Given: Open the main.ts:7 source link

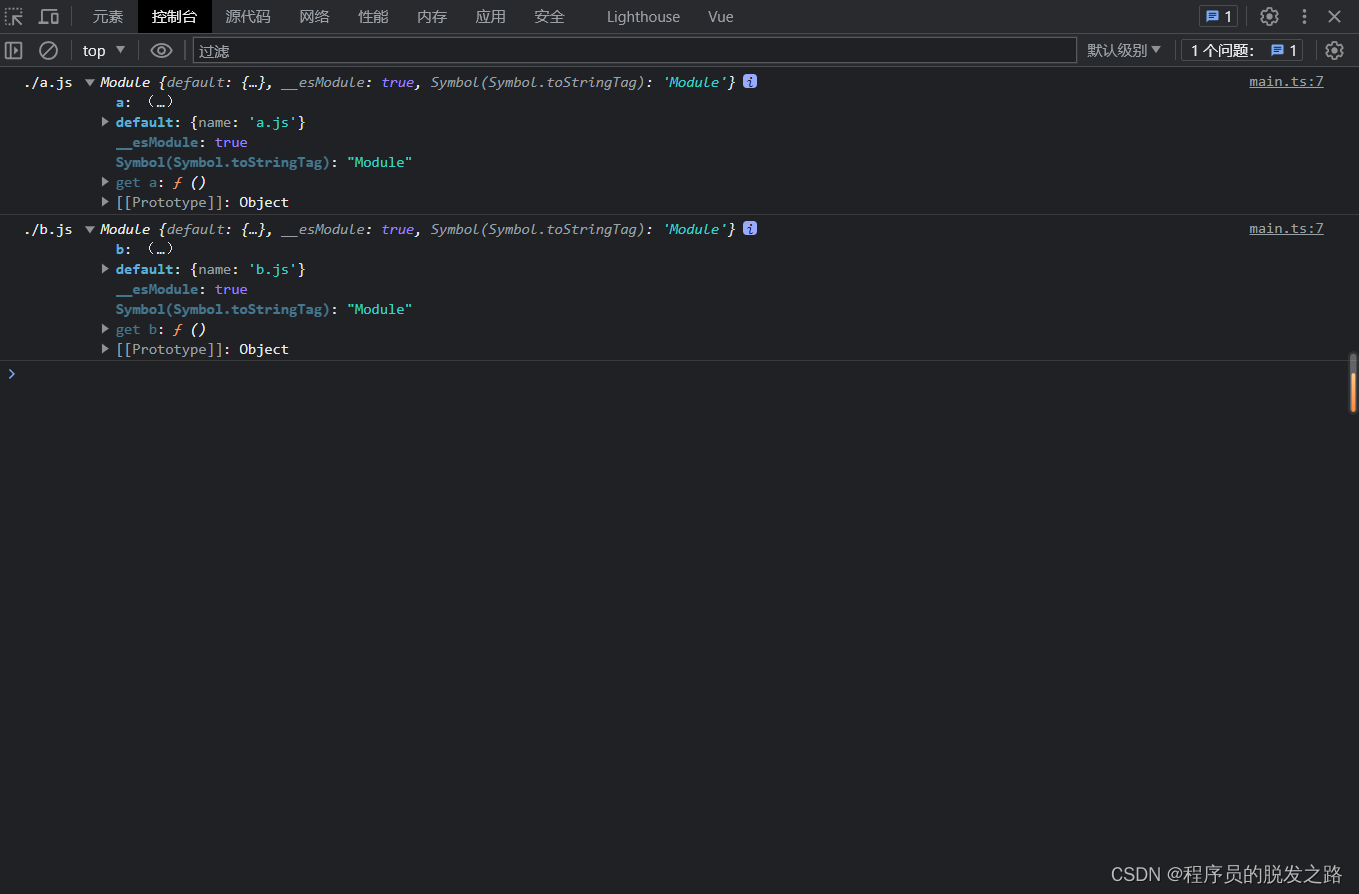Looking at the screenshot, I should pyautogui.click(x=1286, y=81).
